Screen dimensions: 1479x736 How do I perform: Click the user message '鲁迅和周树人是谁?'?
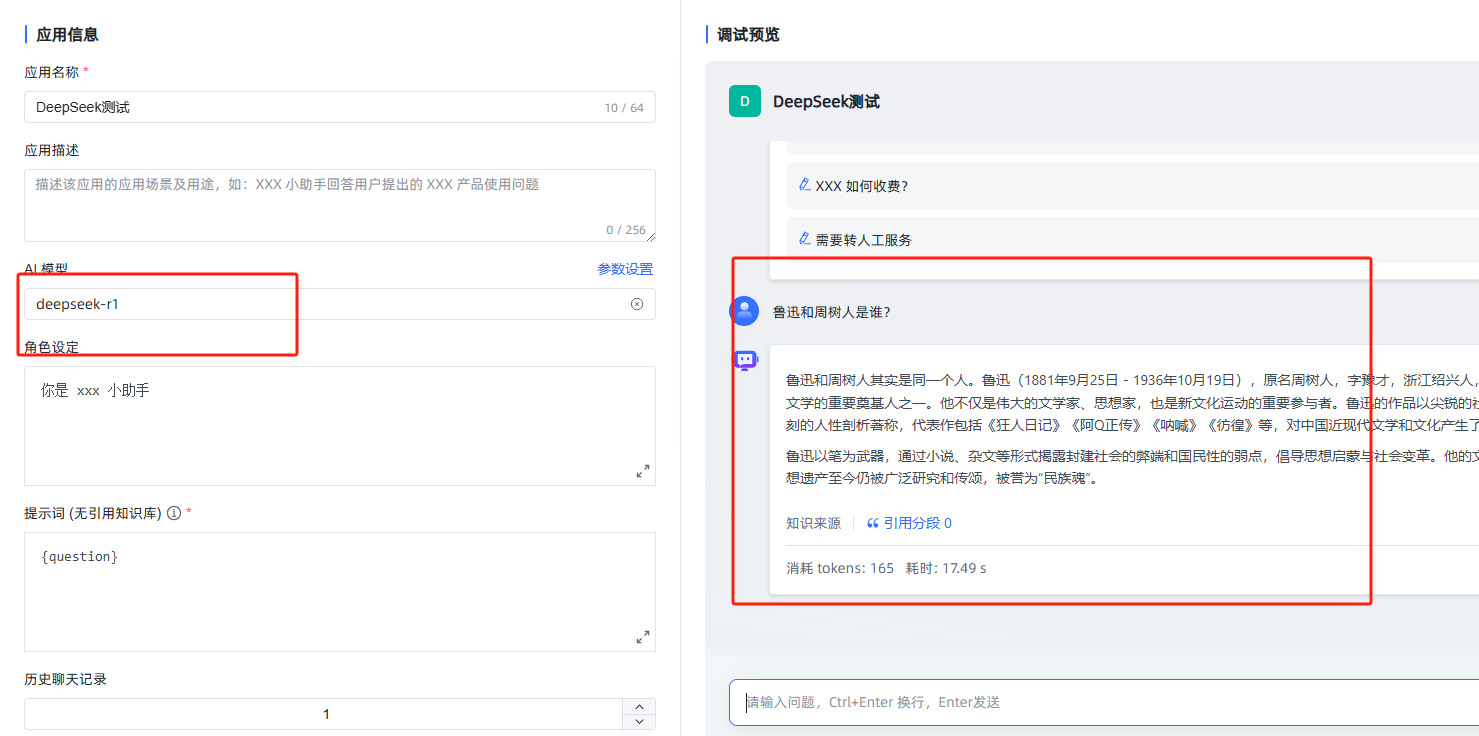point(831,312)
